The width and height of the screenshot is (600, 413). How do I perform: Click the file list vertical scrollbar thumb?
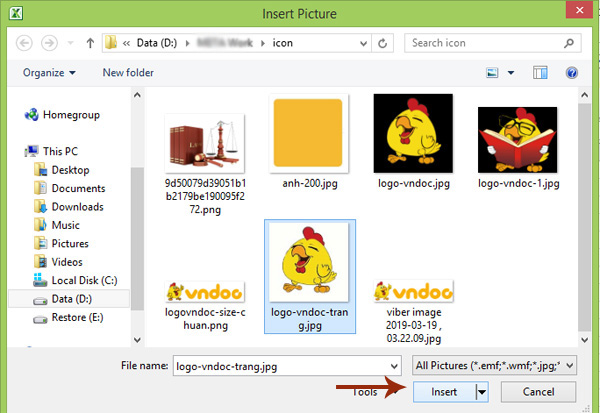[x=584, y=217]
